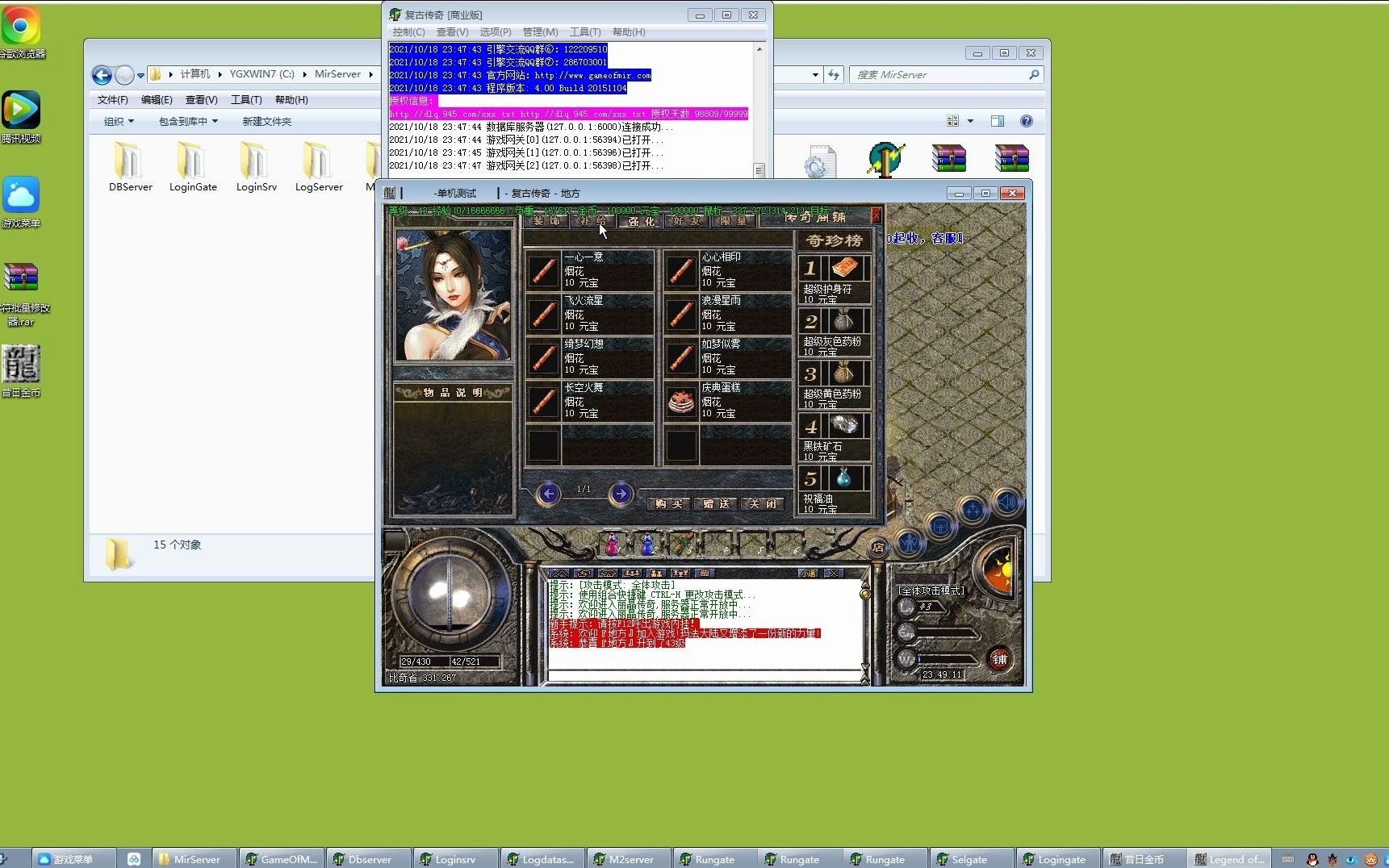Select the 绮梦幻想 firework item
The height and width of the screenshot is (868, 1389).
click(589, 357)
